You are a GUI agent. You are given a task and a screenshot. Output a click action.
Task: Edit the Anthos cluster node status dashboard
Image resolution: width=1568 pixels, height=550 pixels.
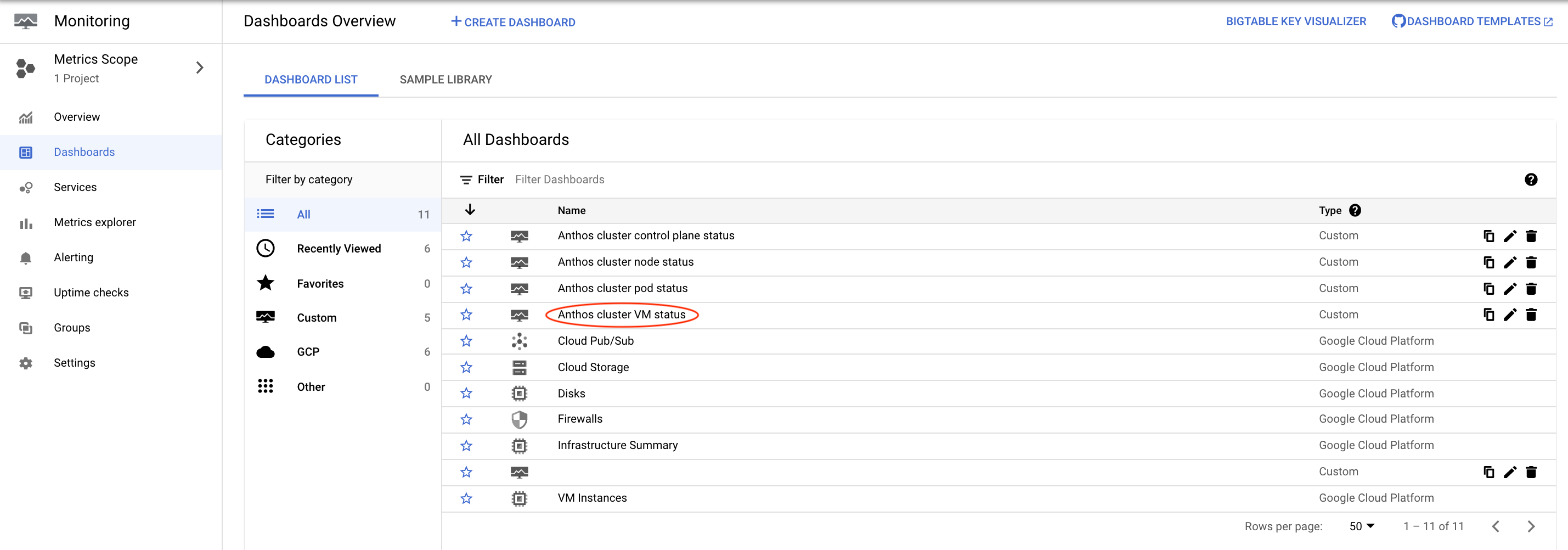pyautogui.click(x=1510, y=262)
